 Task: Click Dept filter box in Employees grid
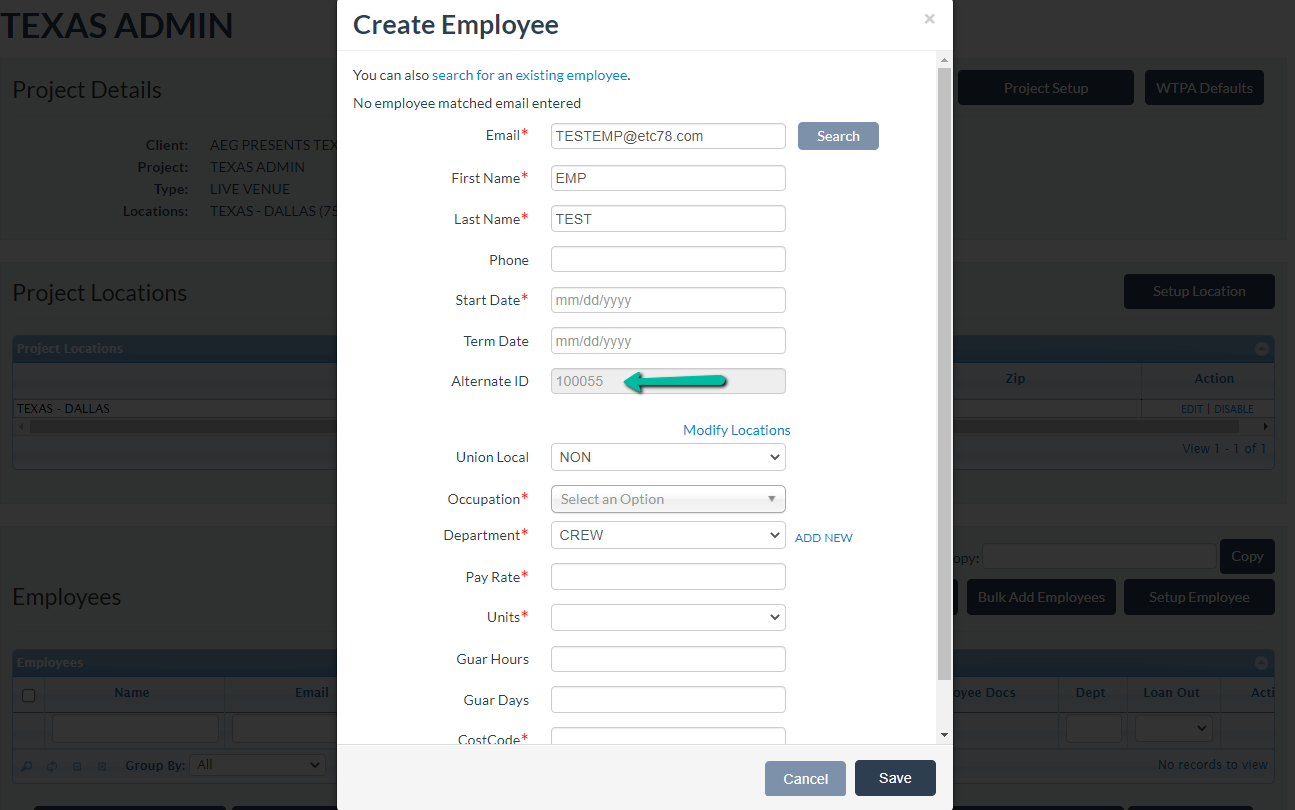point(1094,728)
